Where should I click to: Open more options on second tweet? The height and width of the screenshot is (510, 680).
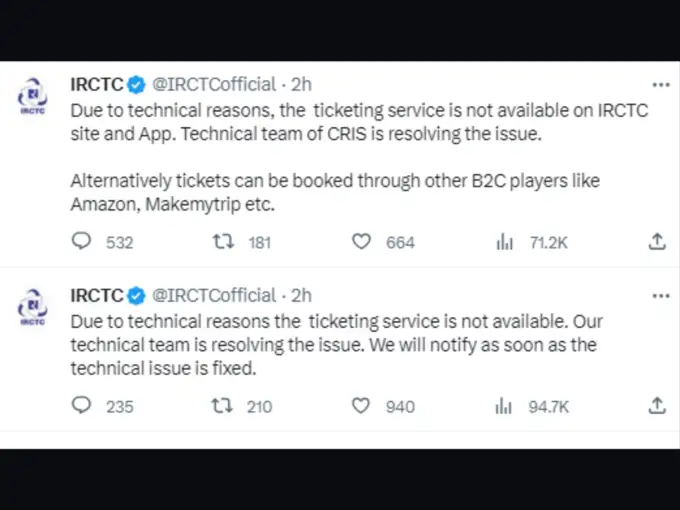pos(661,296)
